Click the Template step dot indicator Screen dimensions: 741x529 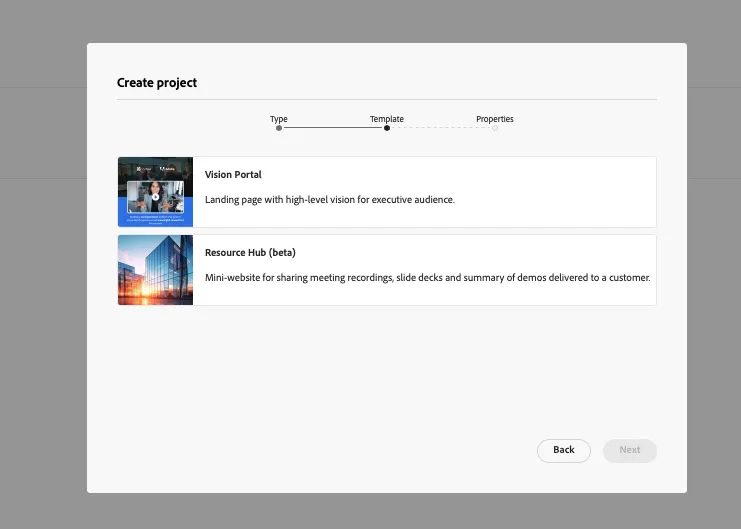point(387,128)
